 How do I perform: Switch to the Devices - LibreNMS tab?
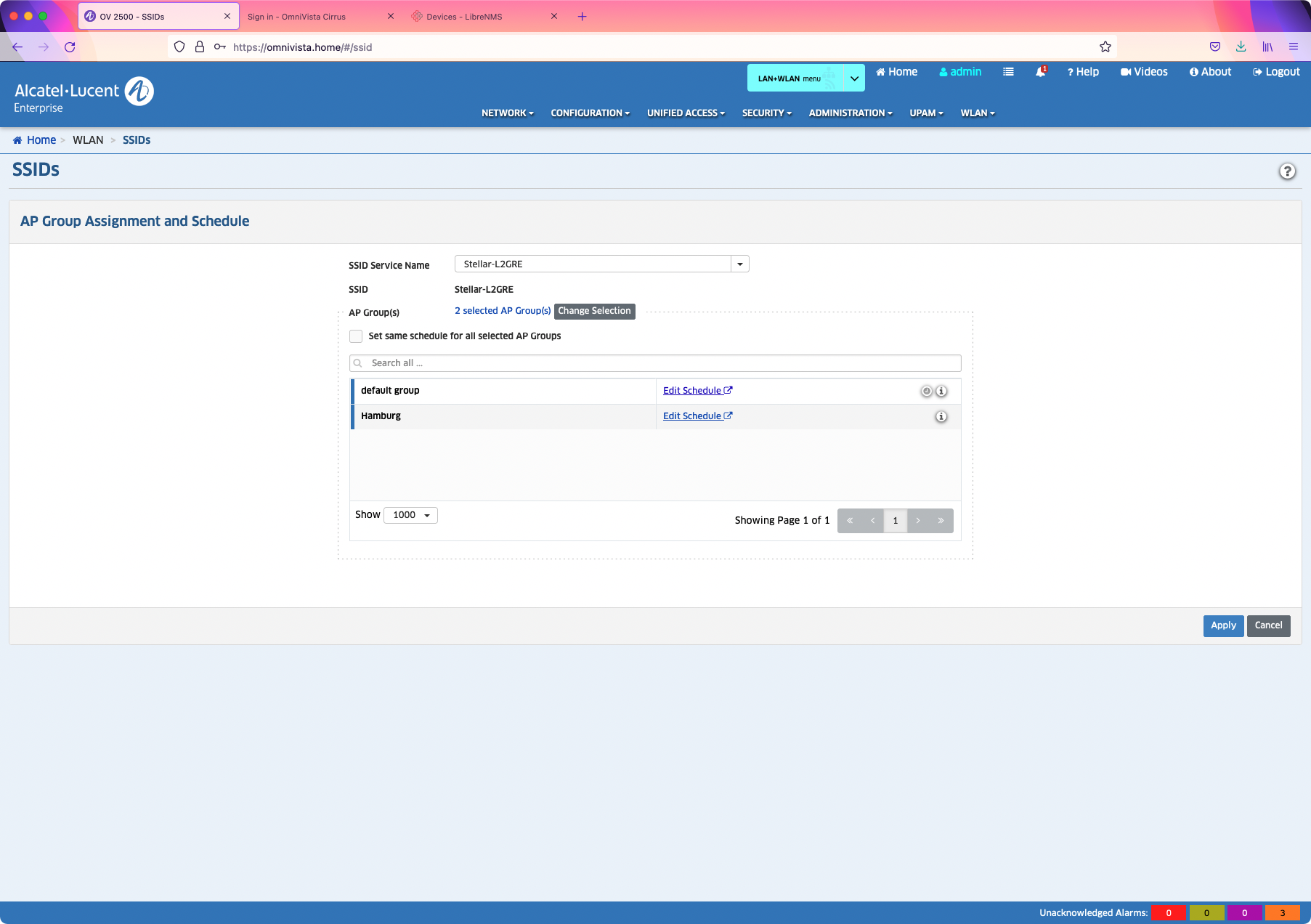464,17
